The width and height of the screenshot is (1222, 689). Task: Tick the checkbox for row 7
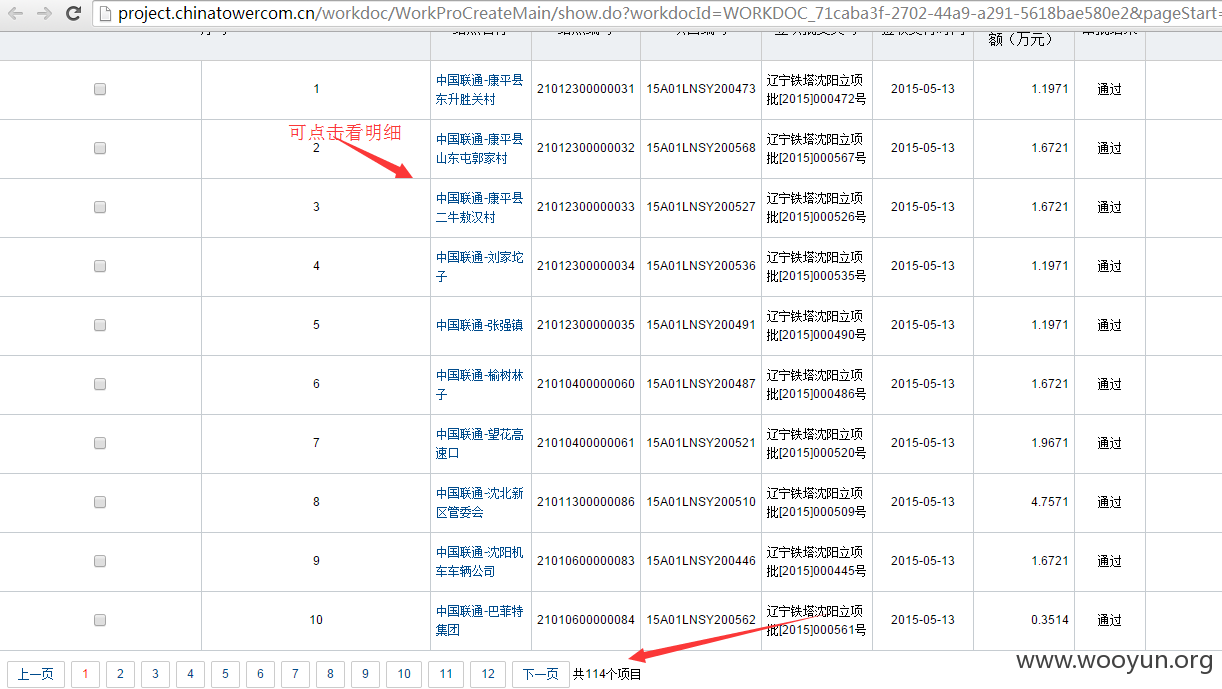[x=100, y=443]
